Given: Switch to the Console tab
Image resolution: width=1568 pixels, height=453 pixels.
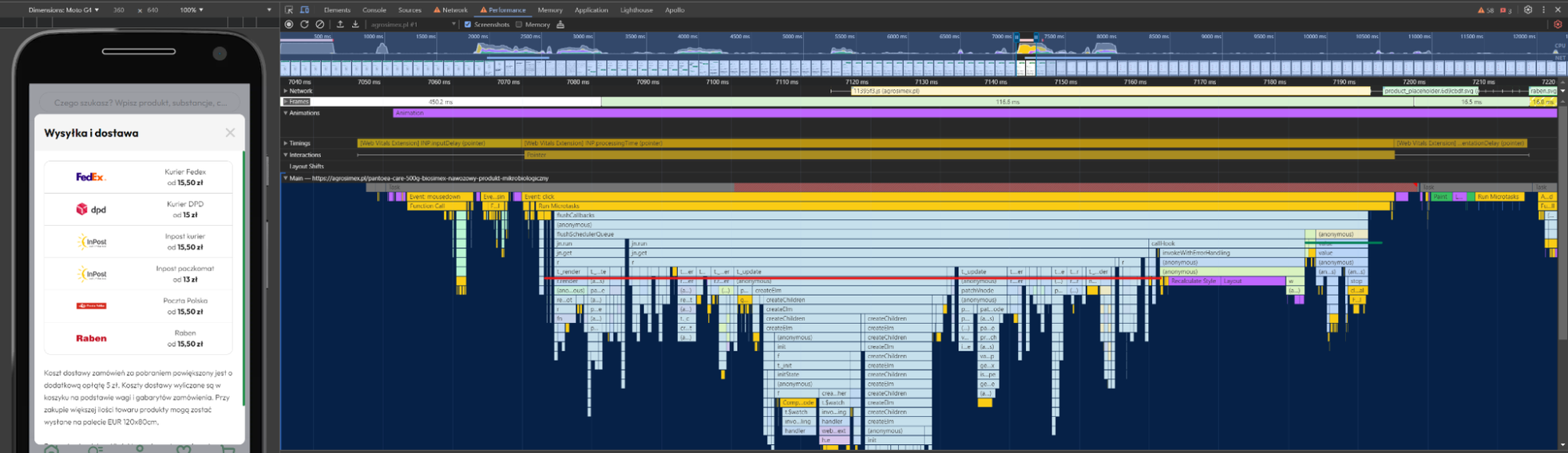Looking at the screenshot, I should (374, 10).
